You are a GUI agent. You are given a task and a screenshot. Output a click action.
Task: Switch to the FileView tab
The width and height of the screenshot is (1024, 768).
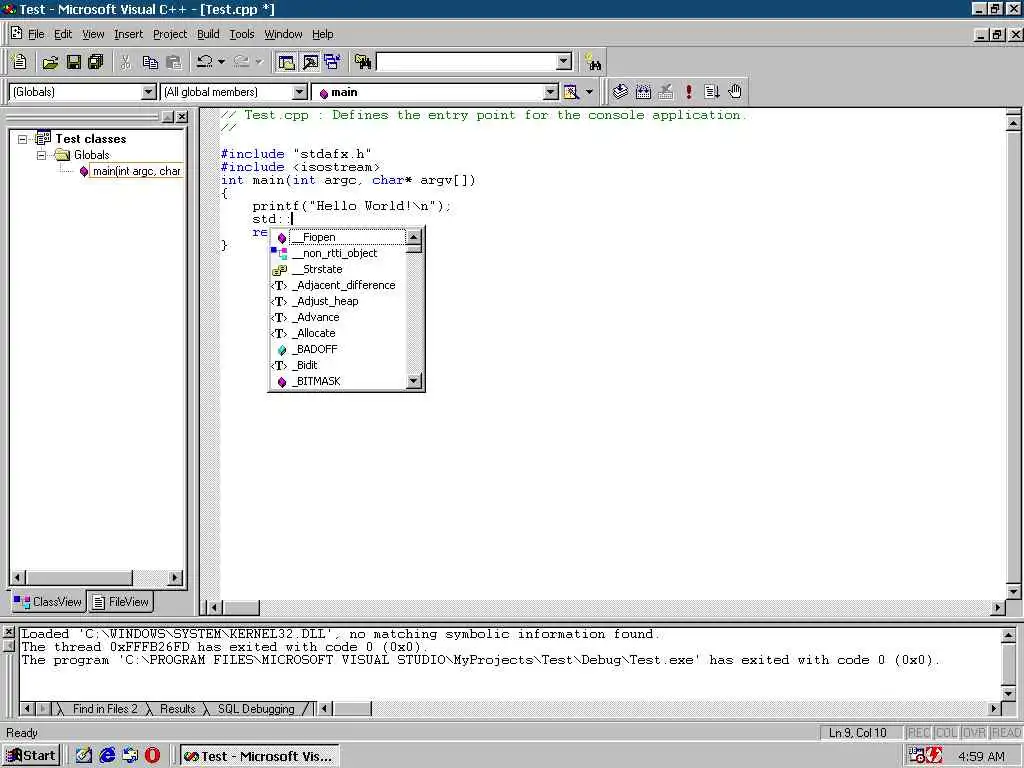(x=120, y=601)
